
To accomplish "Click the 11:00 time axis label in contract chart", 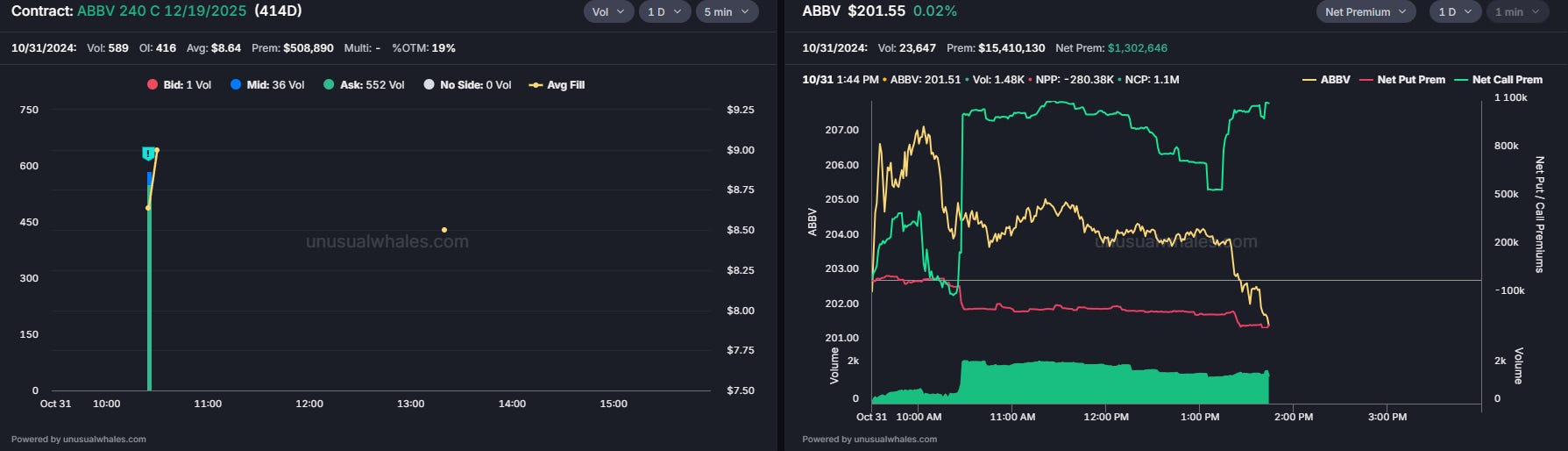I will tap(208, 404).
